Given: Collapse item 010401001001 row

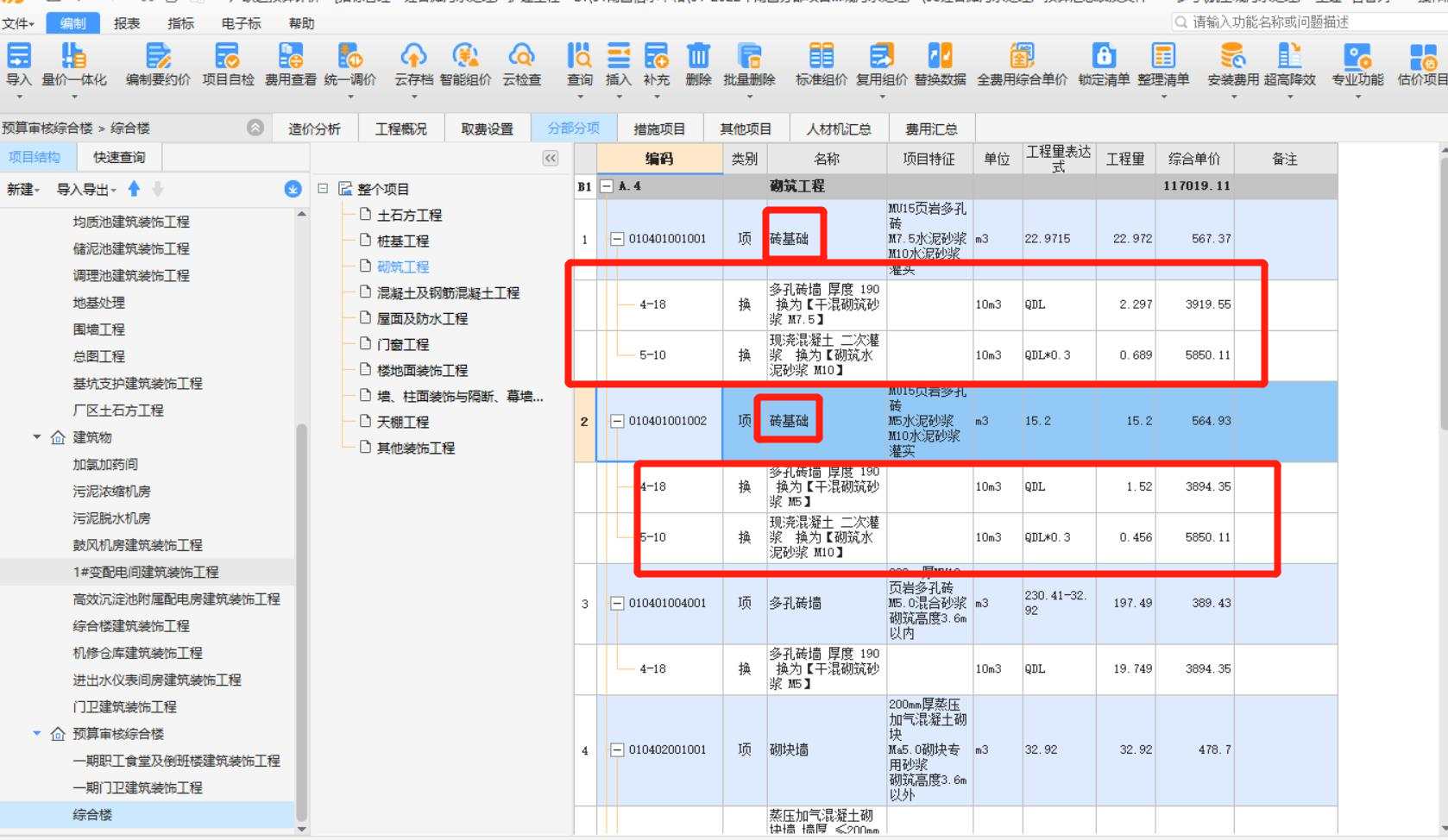Looking at the screenshot, I should point(617,239).
